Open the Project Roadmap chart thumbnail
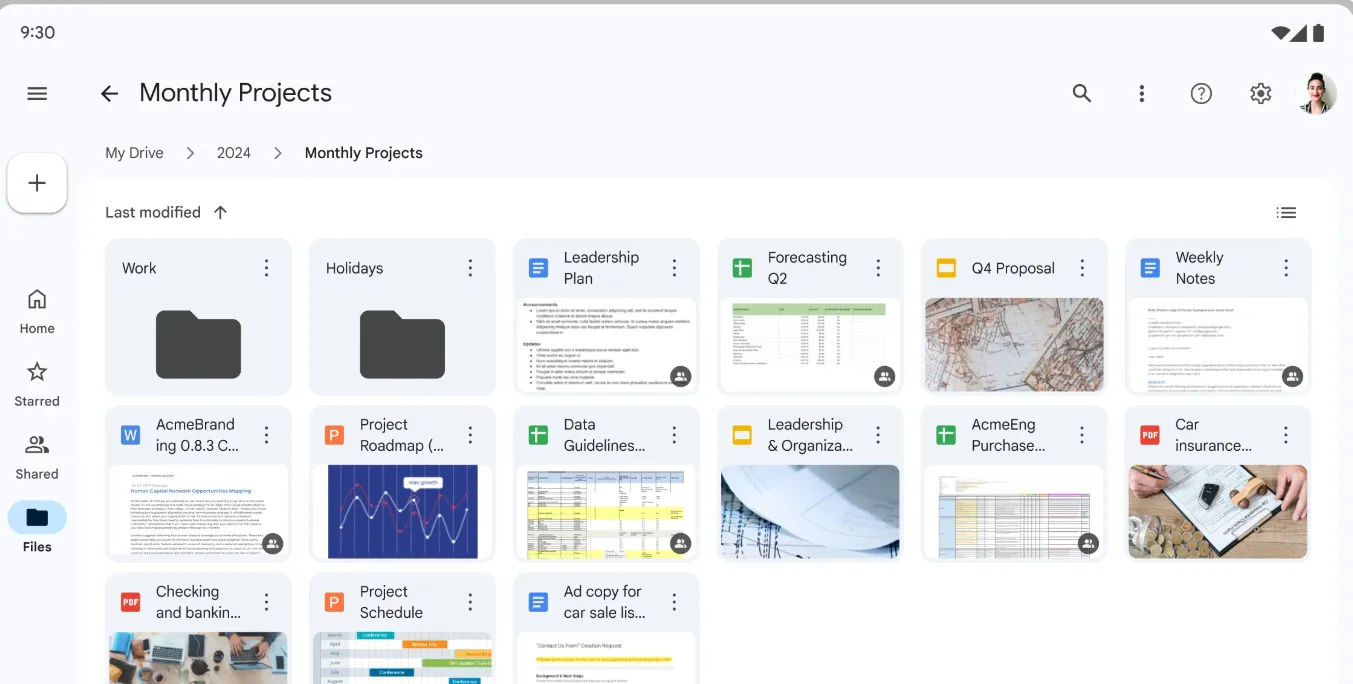The height and width of the screenshot is (684, 1353). (402, 512)
